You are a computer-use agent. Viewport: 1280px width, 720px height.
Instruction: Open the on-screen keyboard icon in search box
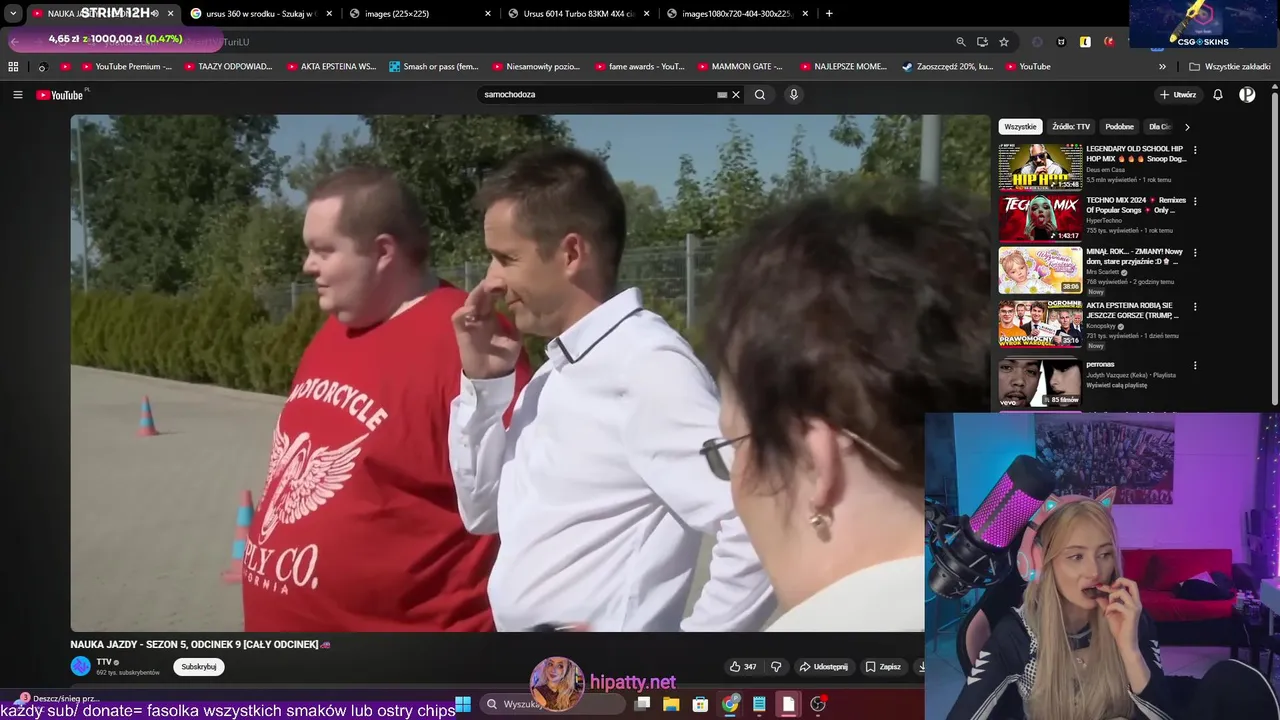[x=722, y=95]
